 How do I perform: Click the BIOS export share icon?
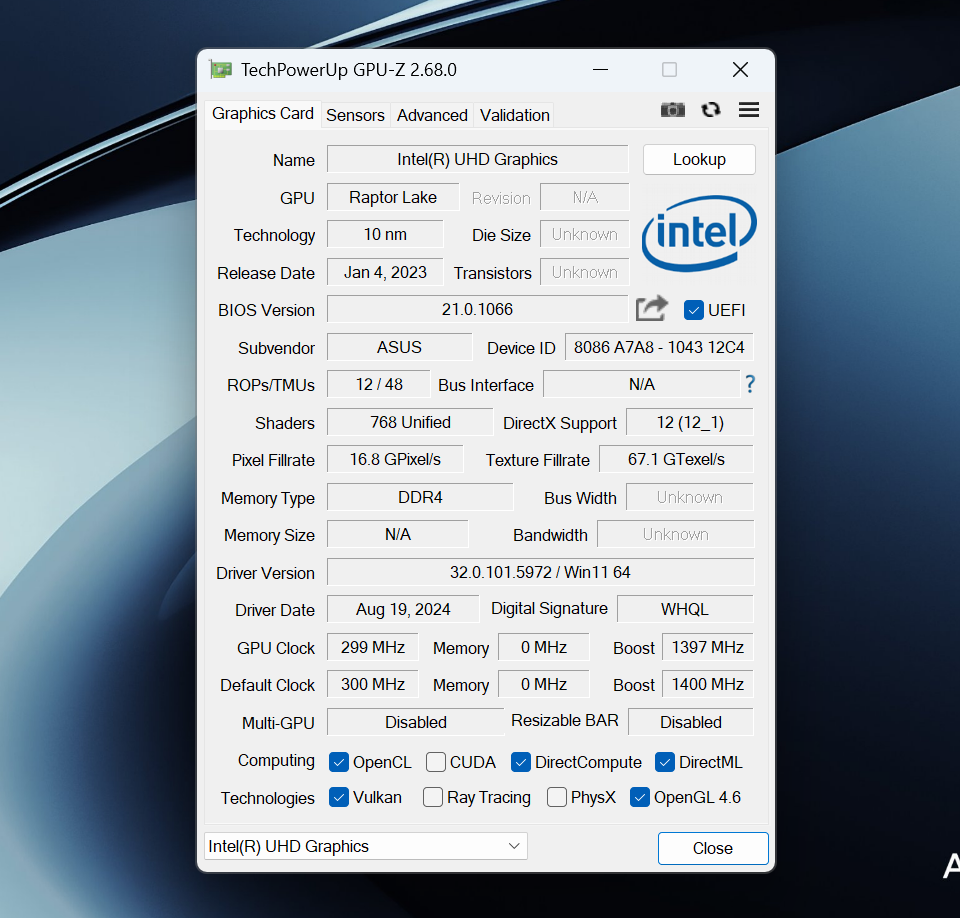(x=651, y=309)
